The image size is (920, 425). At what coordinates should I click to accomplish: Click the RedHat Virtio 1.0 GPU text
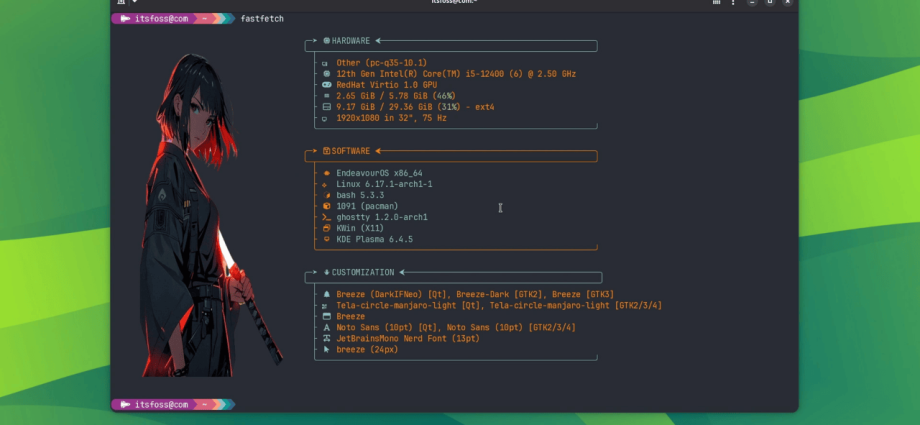coord(387,85)
